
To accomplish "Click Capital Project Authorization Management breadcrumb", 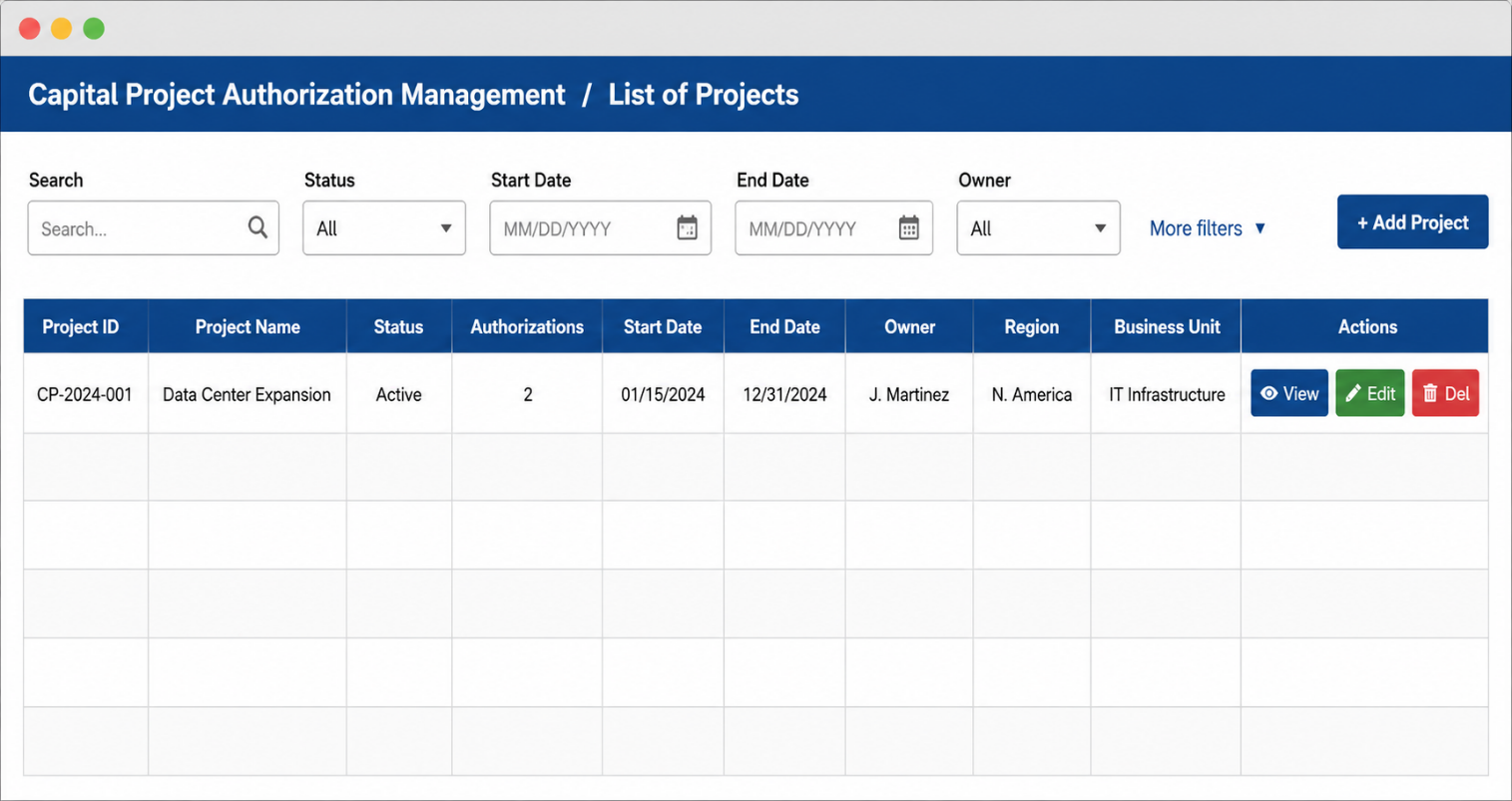I will [296, 95].
